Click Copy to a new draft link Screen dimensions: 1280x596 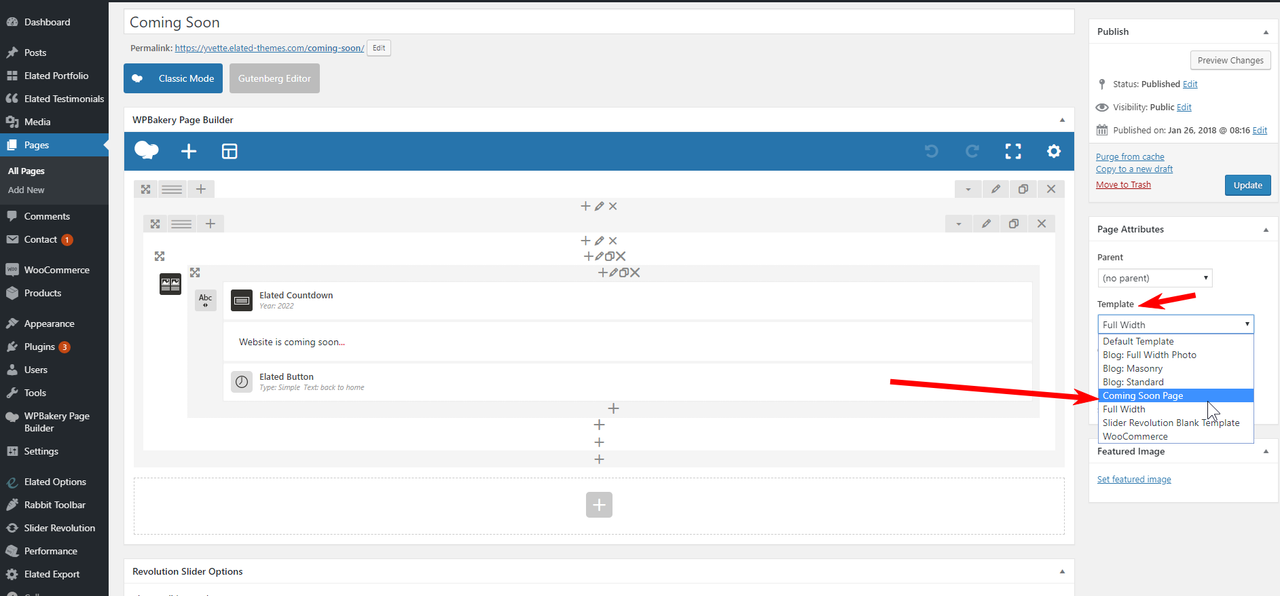click(x=1134, y=169)
